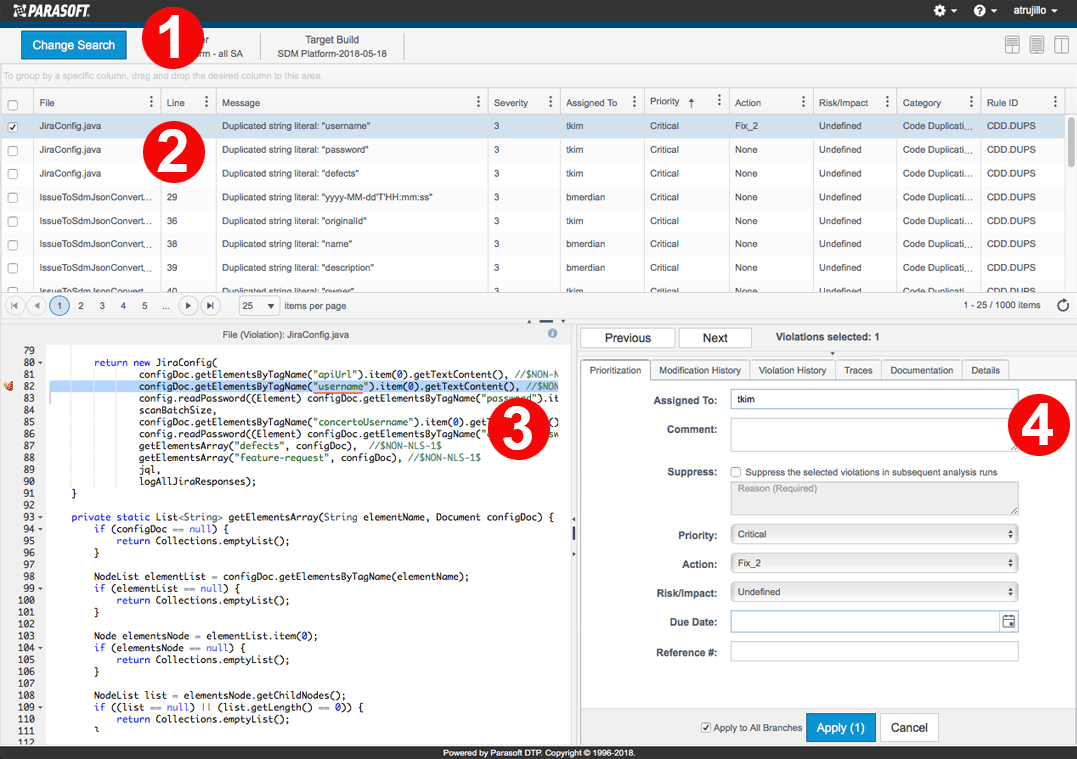Go to the first page of results
This screenshot has width=1077, height=759.
pyautogui.click(x=14, y=306)
